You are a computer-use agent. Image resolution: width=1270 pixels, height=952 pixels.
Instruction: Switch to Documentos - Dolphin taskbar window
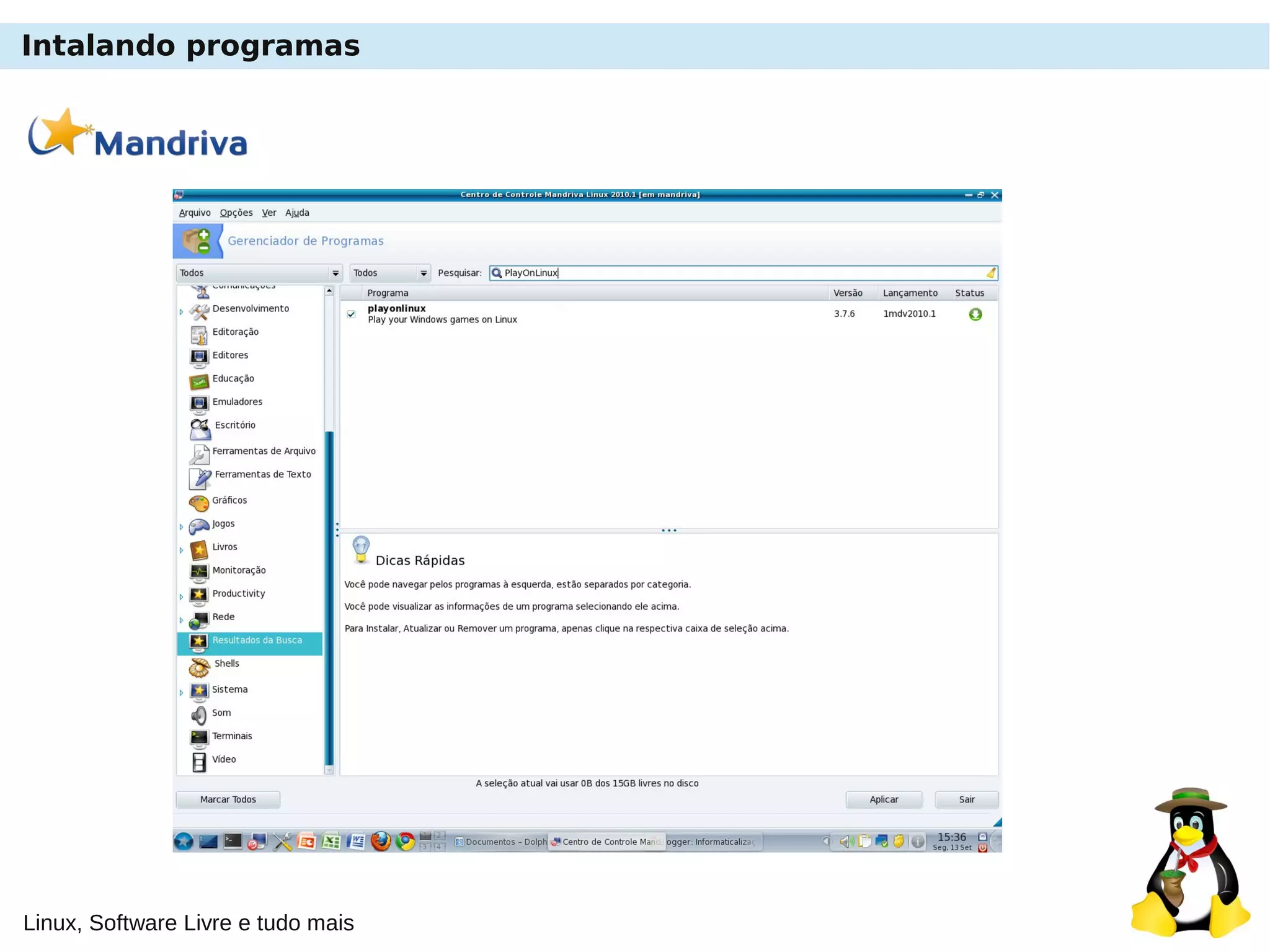pyautogui.click(x=500, y=842)
